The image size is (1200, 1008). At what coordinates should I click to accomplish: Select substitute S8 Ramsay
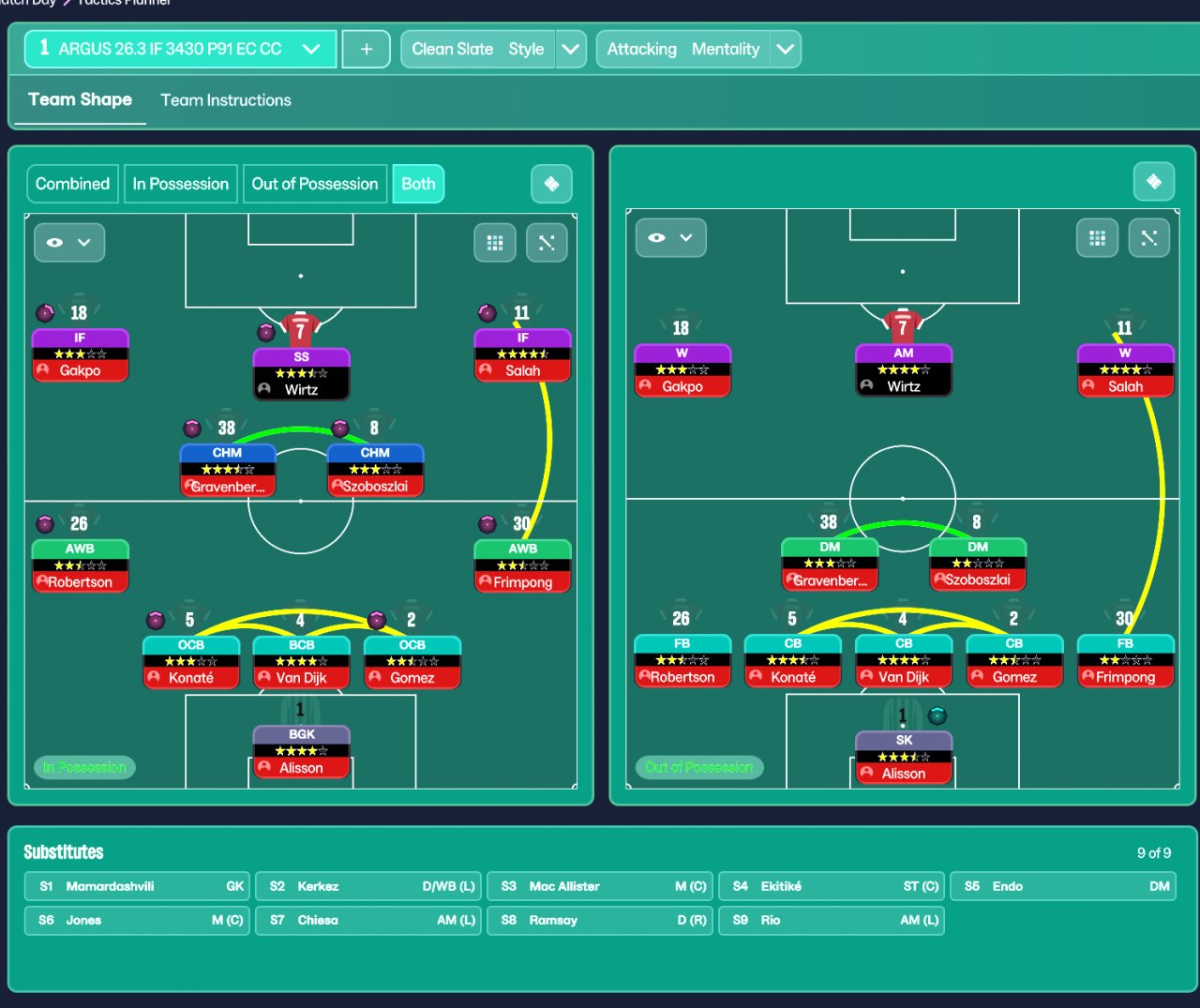(x=600, y=920)
